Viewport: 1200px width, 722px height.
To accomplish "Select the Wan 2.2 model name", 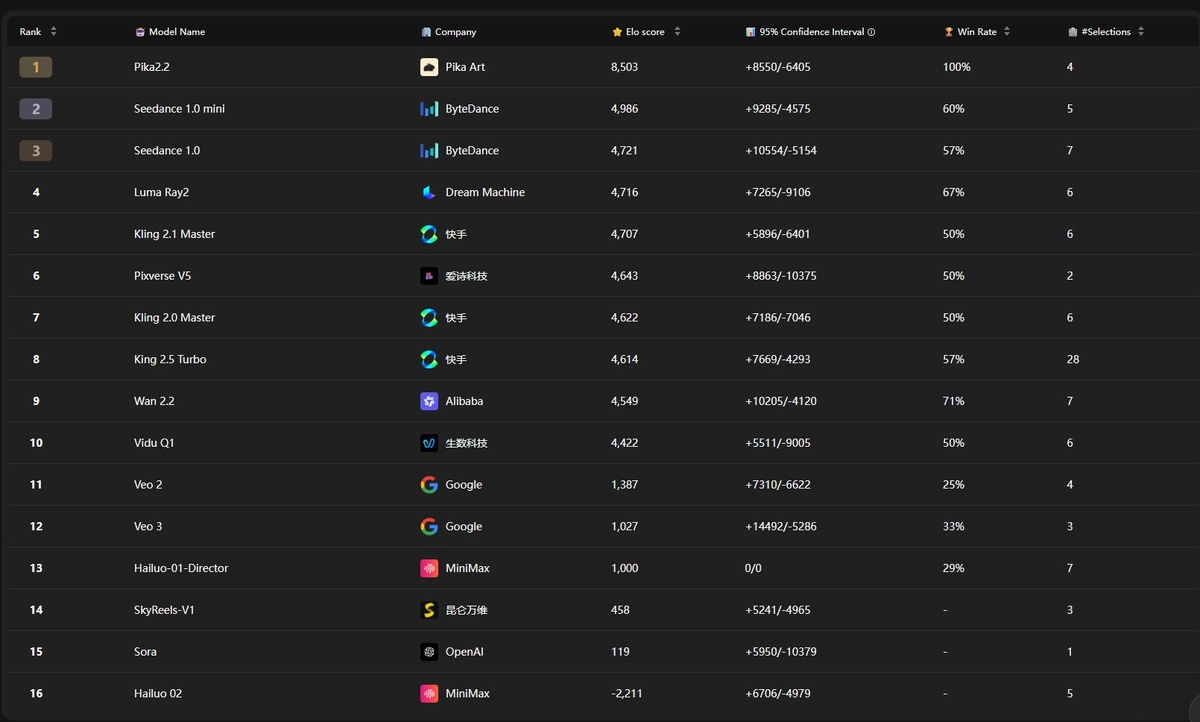I will pyautogui.click(x=155, y=401).
